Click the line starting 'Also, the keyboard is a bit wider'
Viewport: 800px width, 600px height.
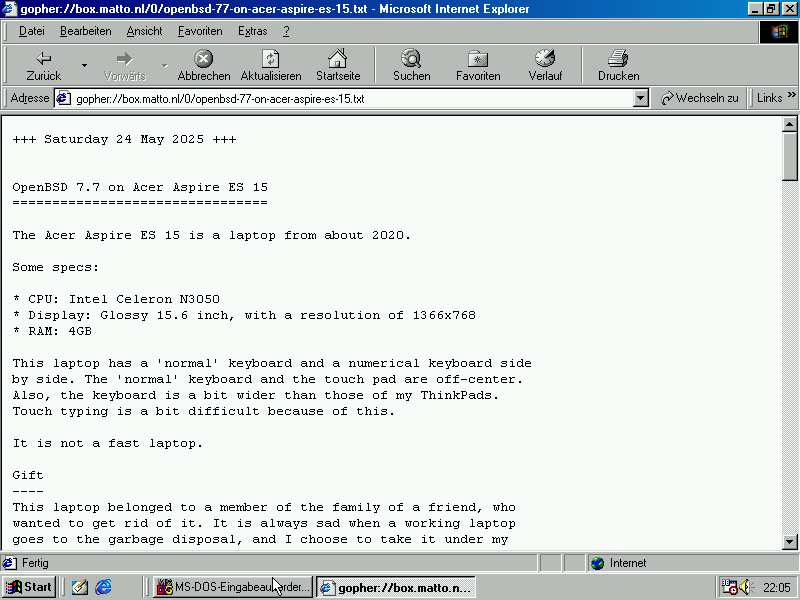pyautogui.click(x=256, y=395)
